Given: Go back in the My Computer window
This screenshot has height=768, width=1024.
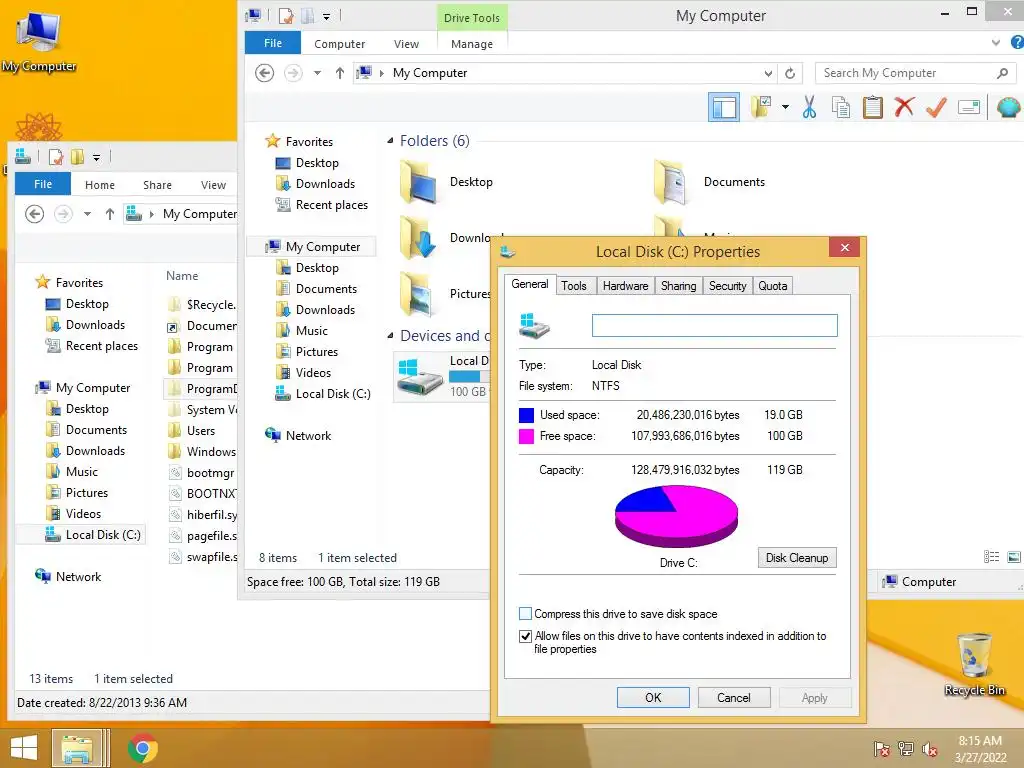Looking at the screenshot, I should (x=264, y=72).
